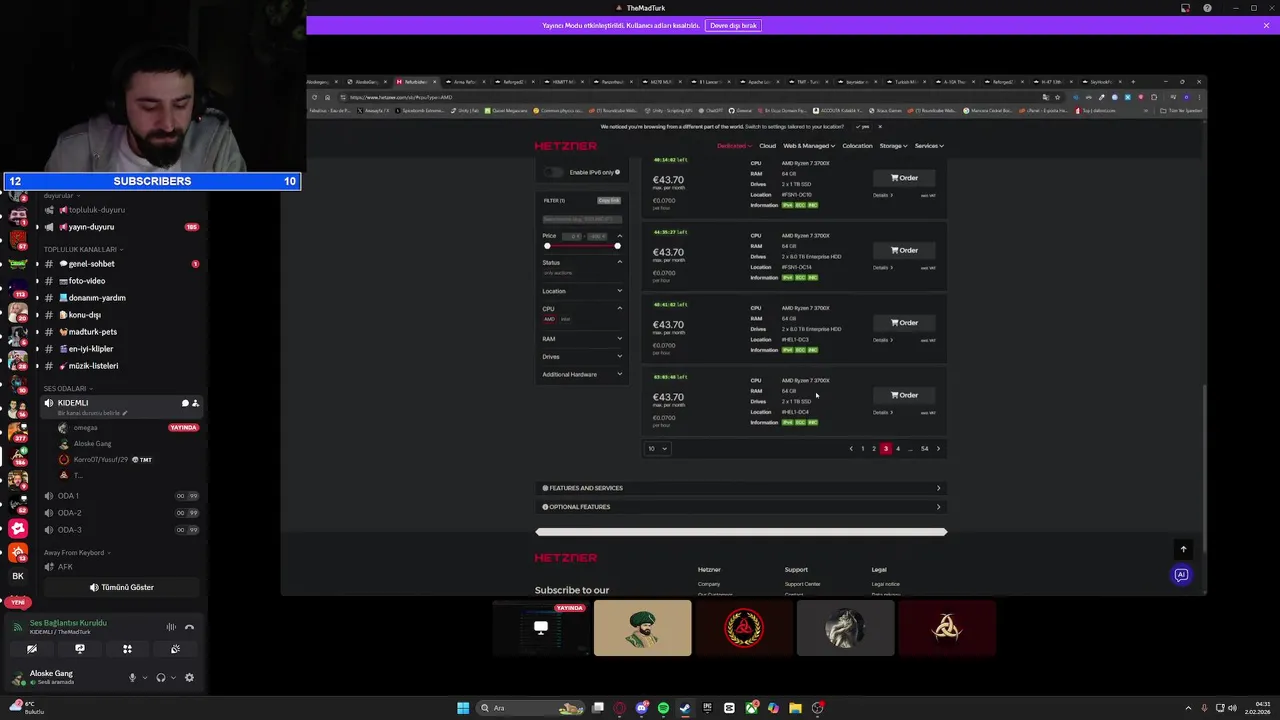1280x720 pixels.
Task: Click Devre dışı bırak in streamer banner
Action: 733,25
